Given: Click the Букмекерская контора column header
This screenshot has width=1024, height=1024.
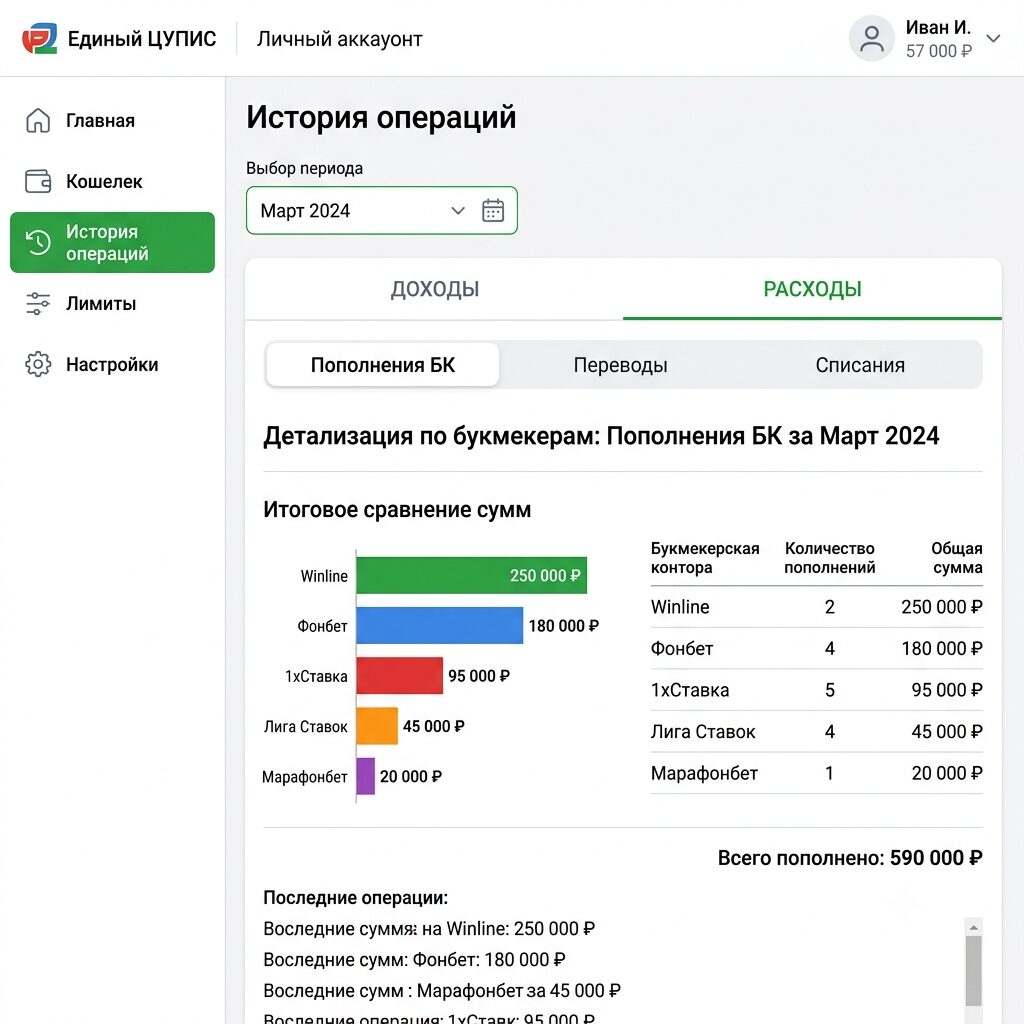Looking at the screenshot, I should tap(705, 558).
